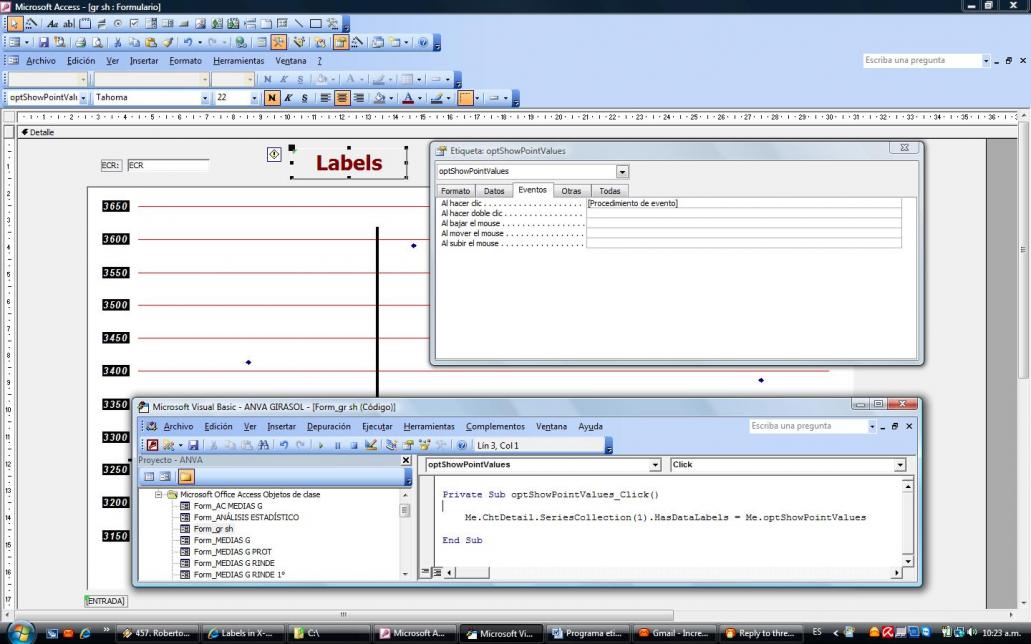Switch to the Formato tab in property sheet
This screenshot has width=1031, height=644.
tap(455, 191)
